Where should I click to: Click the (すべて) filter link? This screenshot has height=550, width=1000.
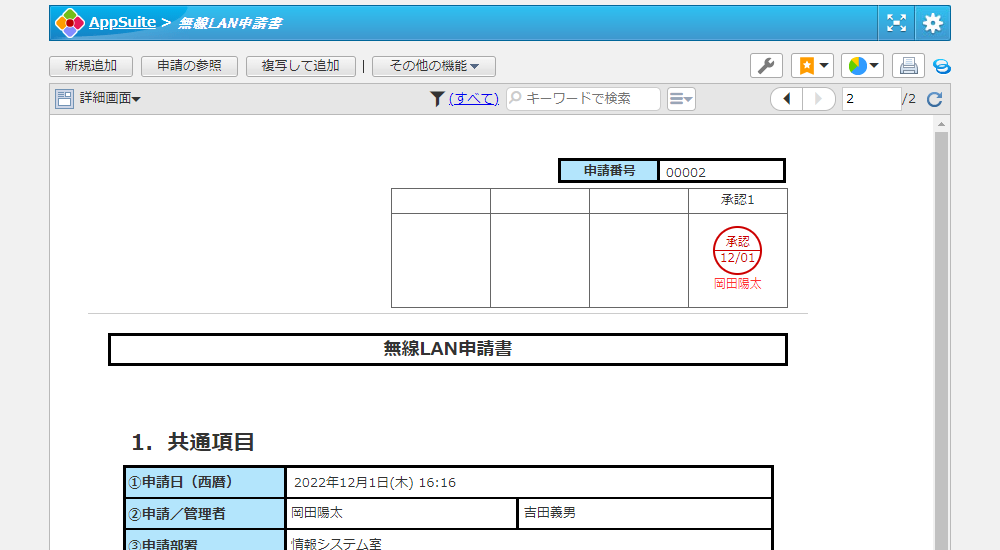pos(473,99)
